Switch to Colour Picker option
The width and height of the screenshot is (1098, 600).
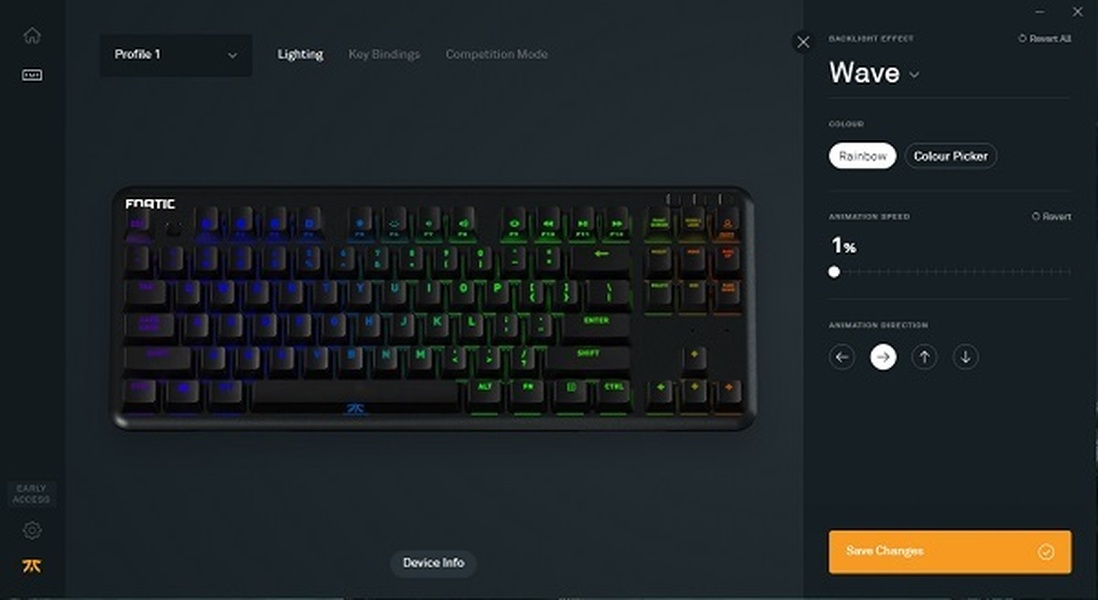coord(950,156)
